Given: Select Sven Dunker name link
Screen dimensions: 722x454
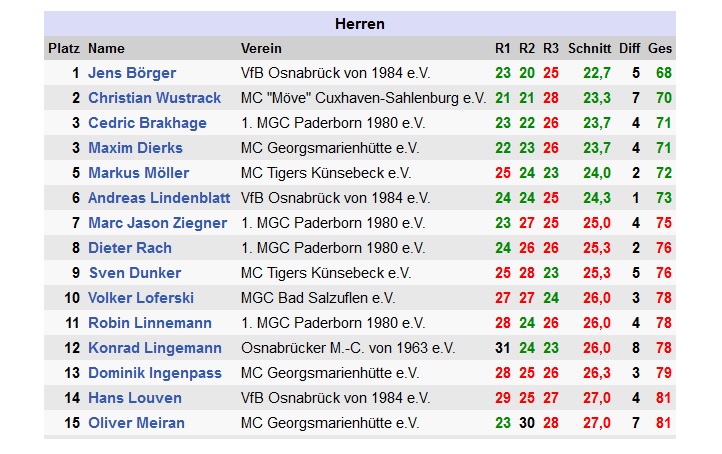Looking at the screenshot, I should (x=135, y=273).
